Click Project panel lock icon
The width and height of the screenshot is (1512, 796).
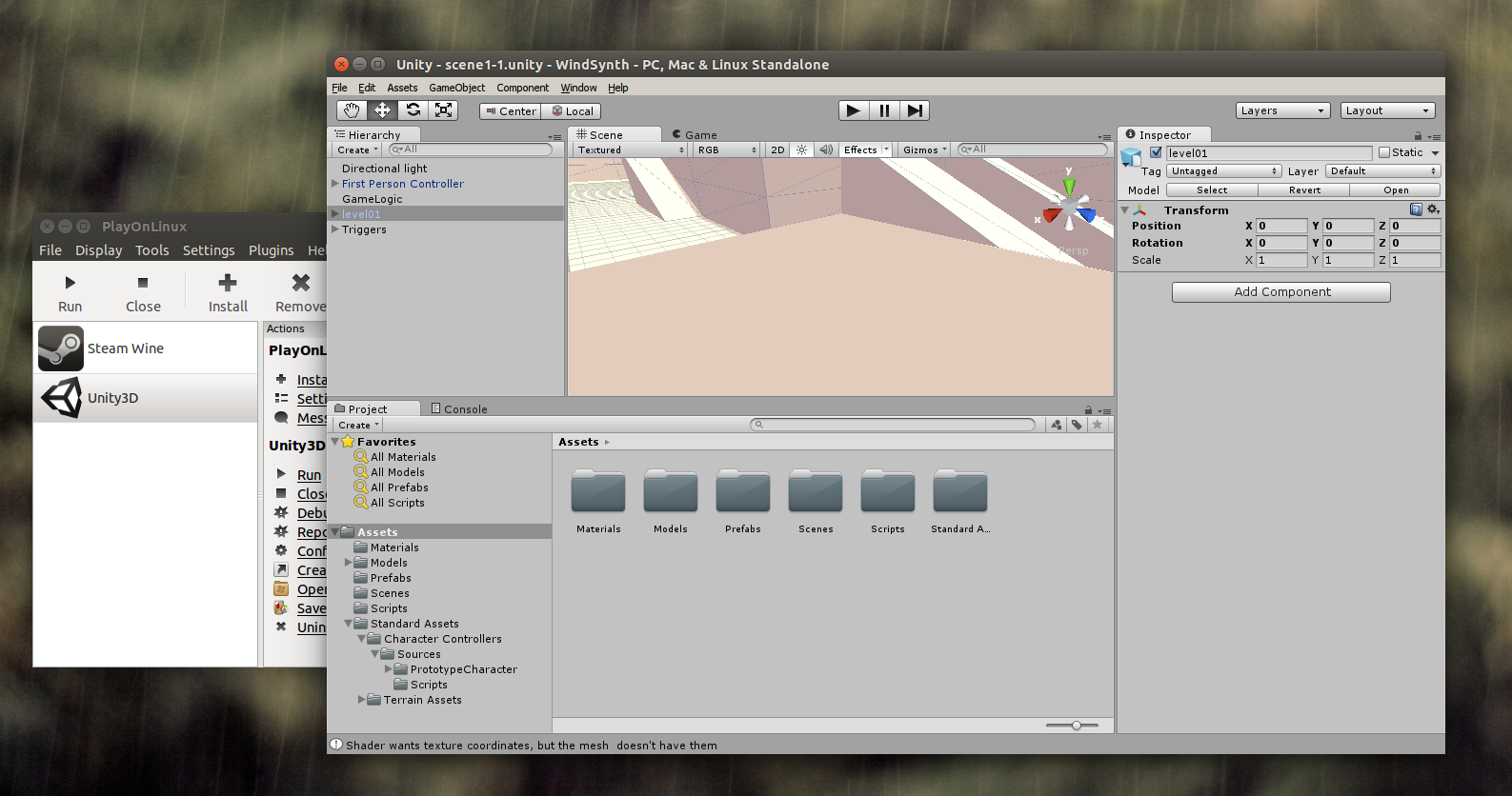tap(1088, 410)
